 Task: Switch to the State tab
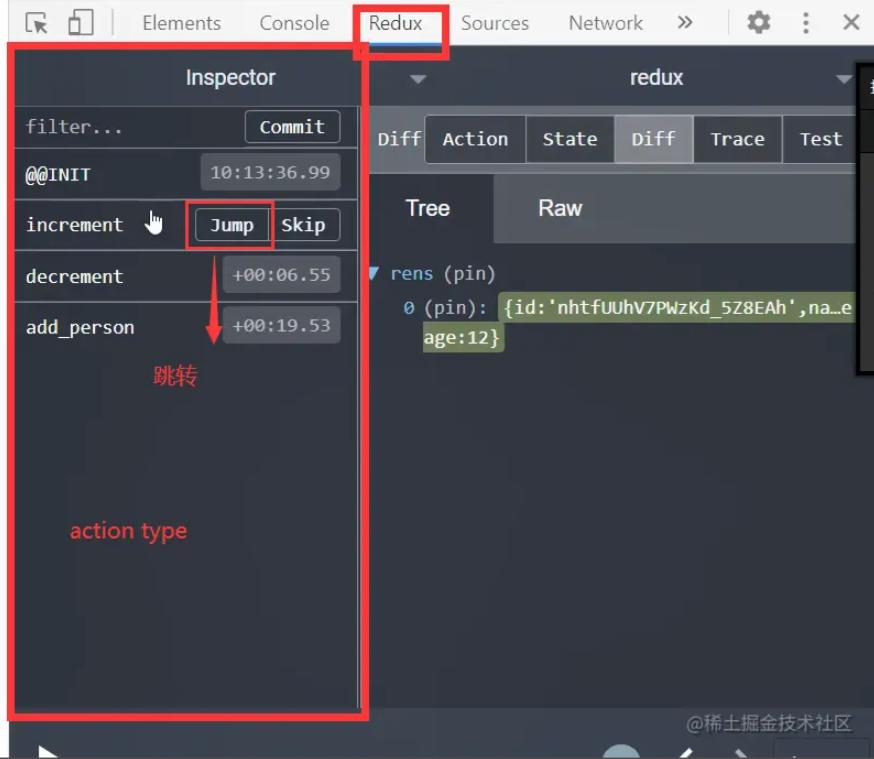(570, 139)
